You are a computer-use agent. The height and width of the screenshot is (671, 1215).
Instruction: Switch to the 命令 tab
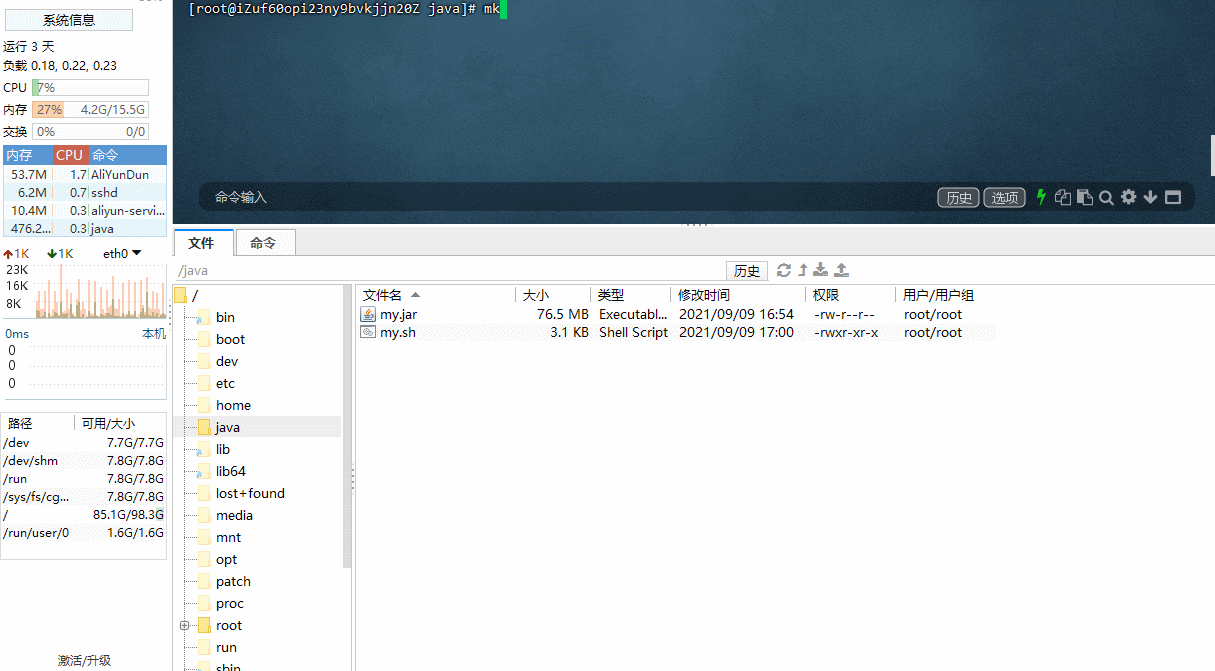click(263, 243)
